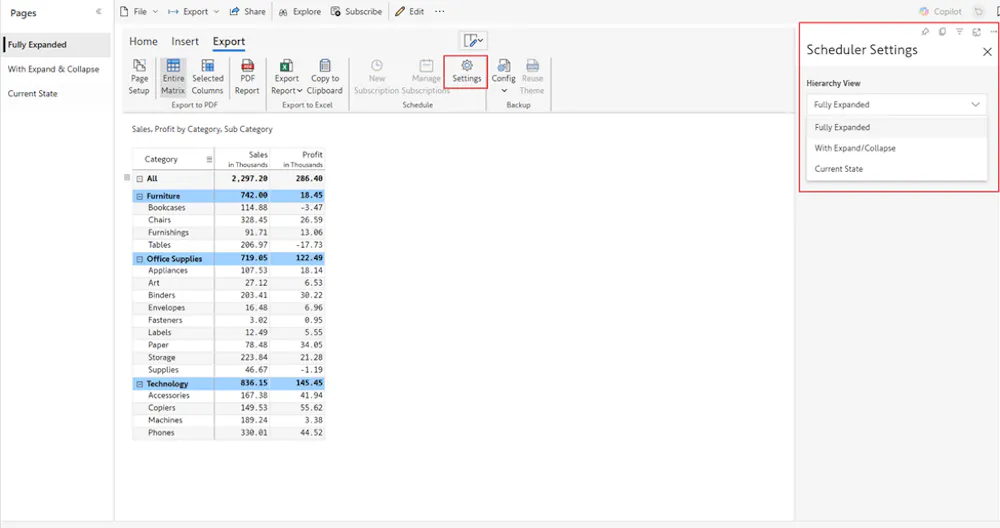1000x528 pixels.
Task: Click the row handle left of All
Action: (x=127, y=177)
